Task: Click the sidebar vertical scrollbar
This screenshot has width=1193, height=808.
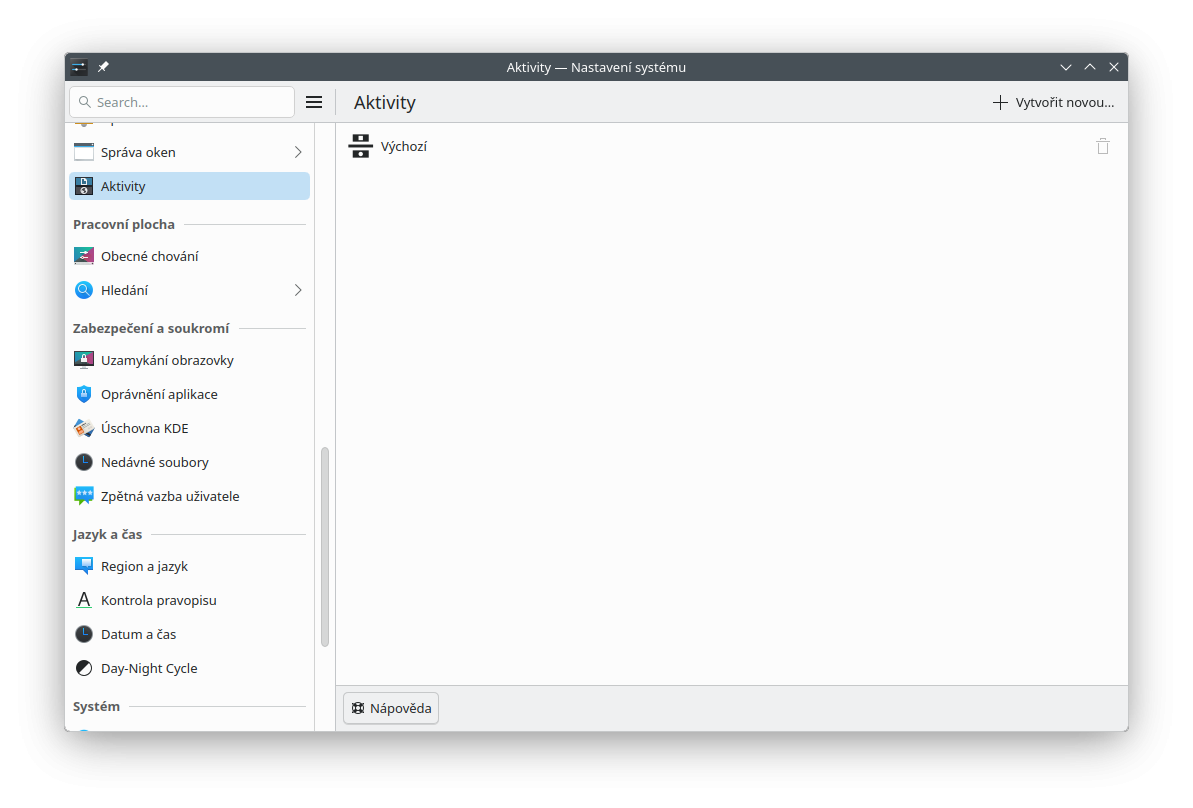Action: (324, 546)
